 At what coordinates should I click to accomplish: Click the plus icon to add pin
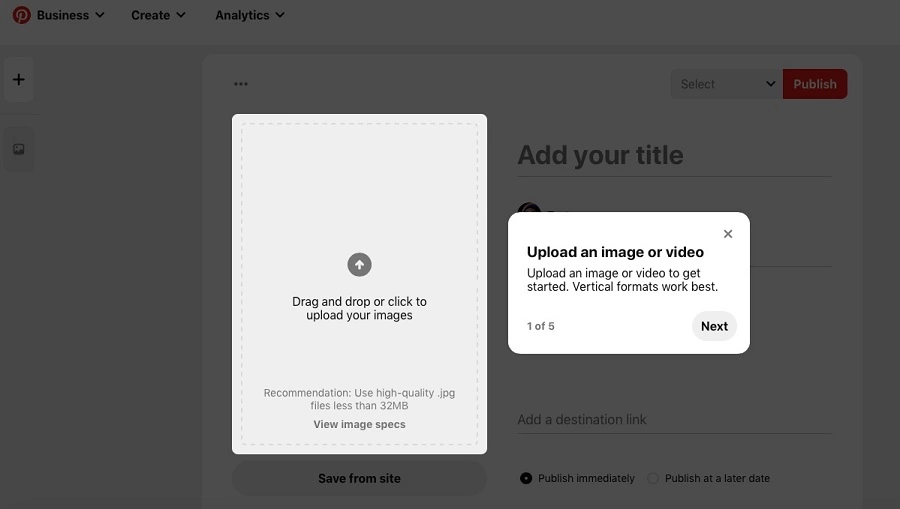(x=19, y=80)
